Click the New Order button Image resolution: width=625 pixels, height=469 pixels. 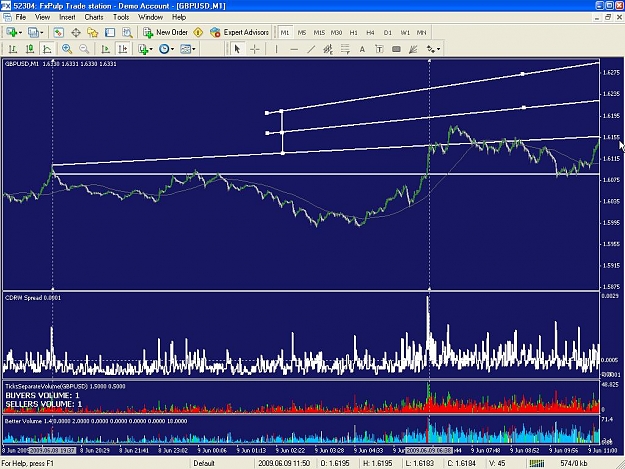point(166,33)
